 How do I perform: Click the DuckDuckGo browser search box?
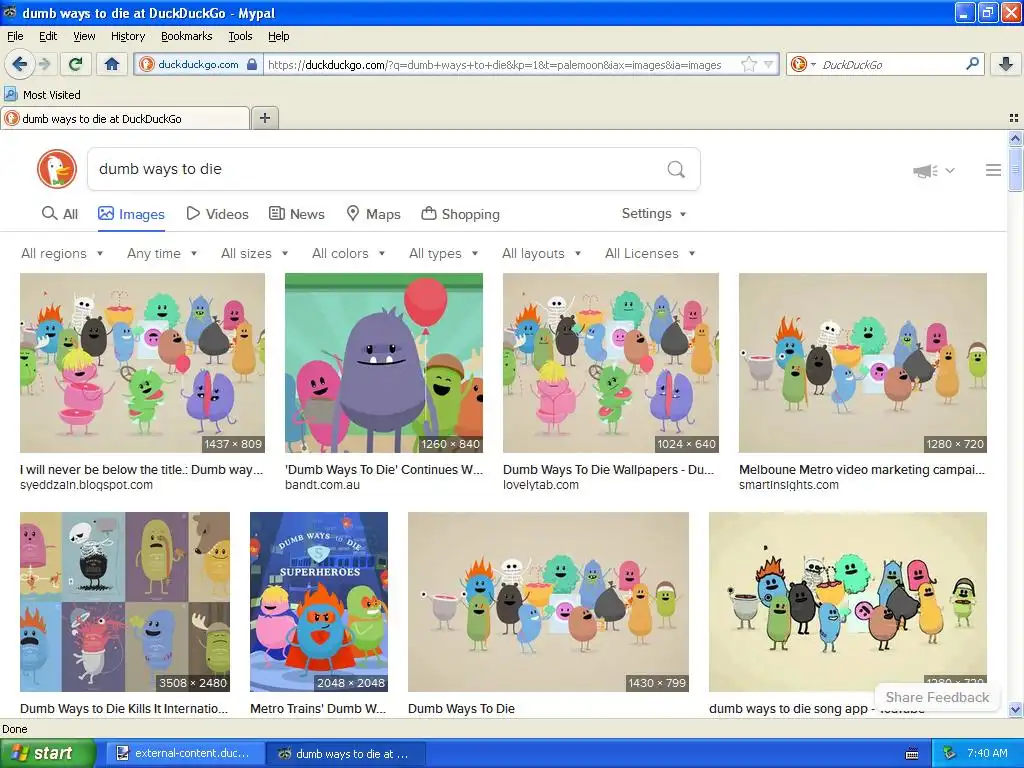[x=888, y=65]
